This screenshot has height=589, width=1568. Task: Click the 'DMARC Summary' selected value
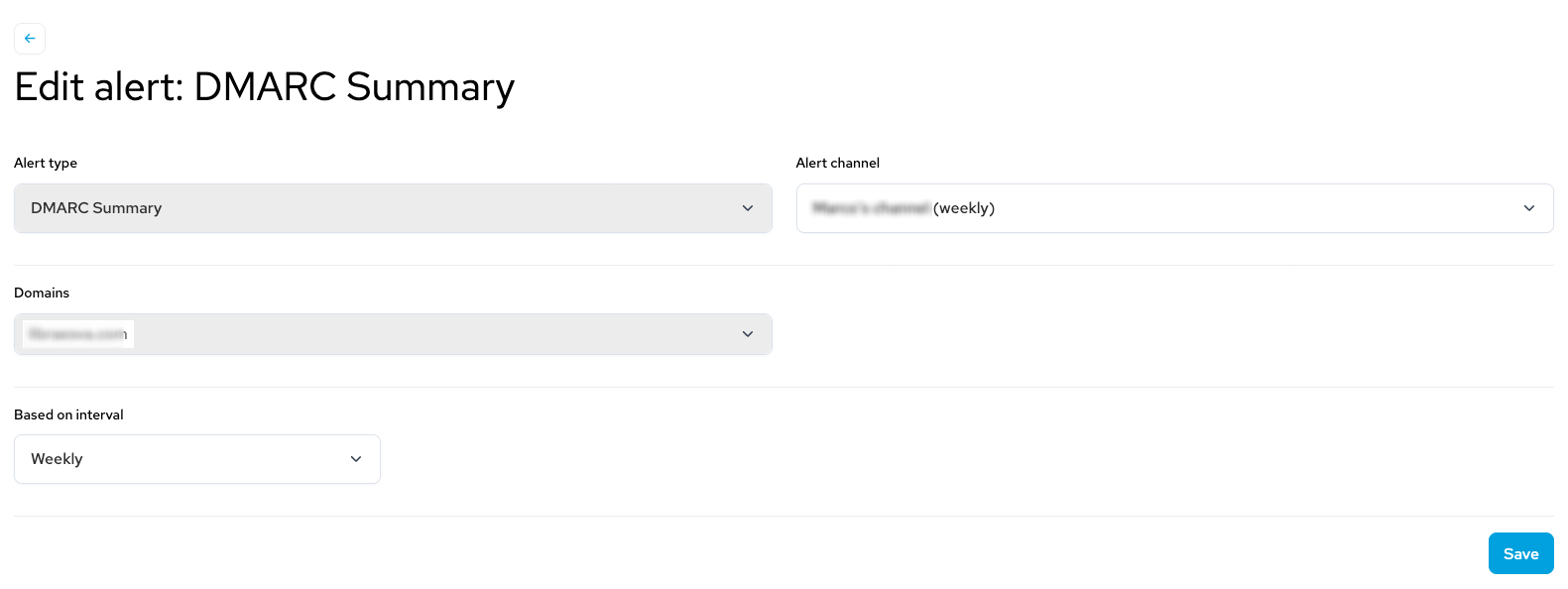click(96, 208)
